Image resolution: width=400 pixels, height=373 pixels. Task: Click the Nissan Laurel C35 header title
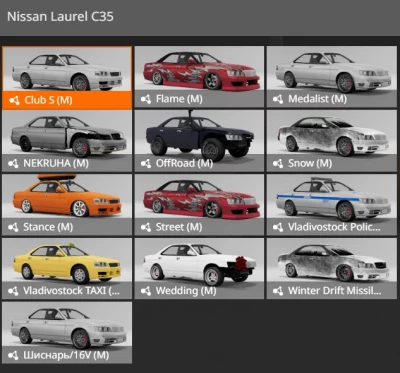[x=60, y=17]
